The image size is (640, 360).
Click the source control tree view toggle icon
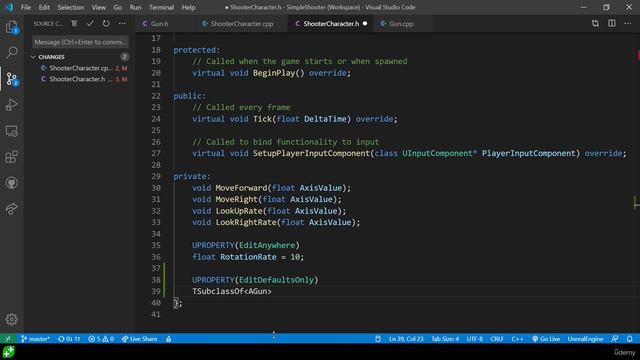click(74, 24)
